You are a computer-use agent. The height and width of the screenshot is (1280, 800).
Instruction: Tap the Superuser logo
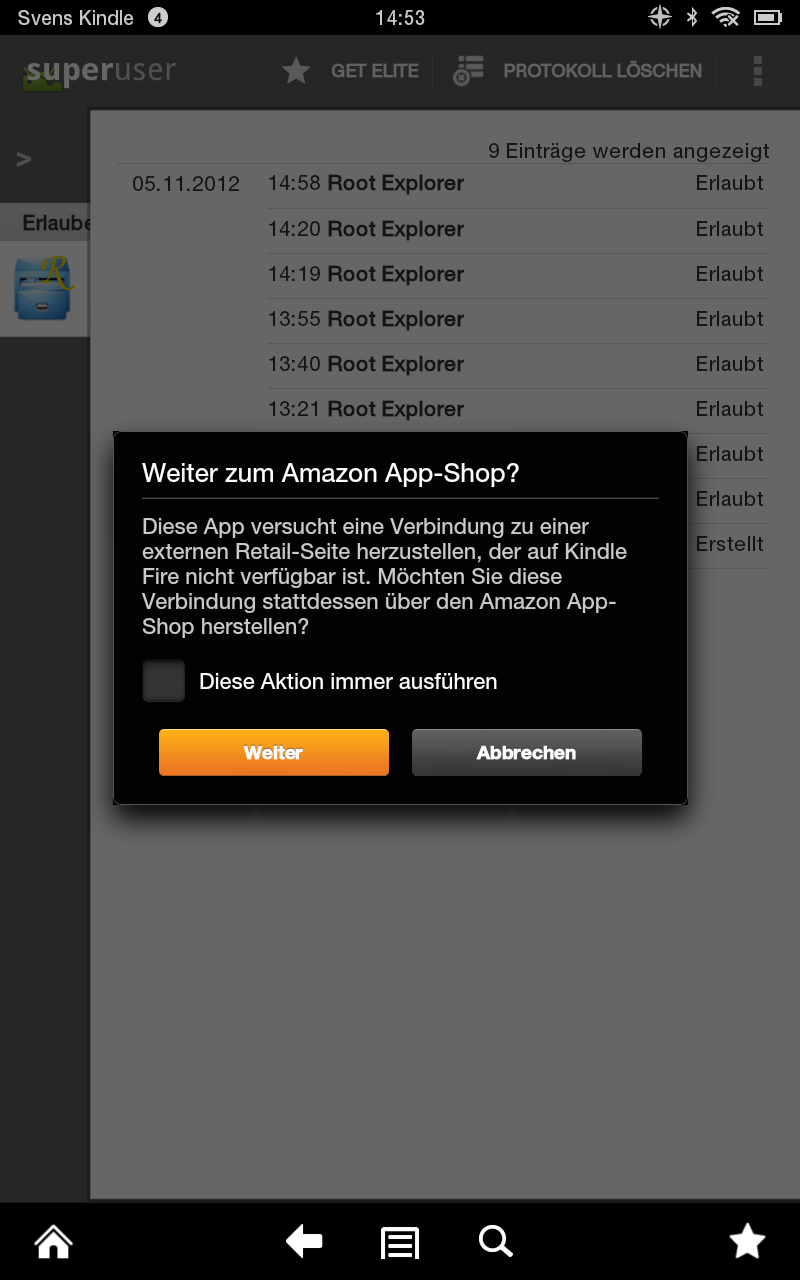point(100,72)
